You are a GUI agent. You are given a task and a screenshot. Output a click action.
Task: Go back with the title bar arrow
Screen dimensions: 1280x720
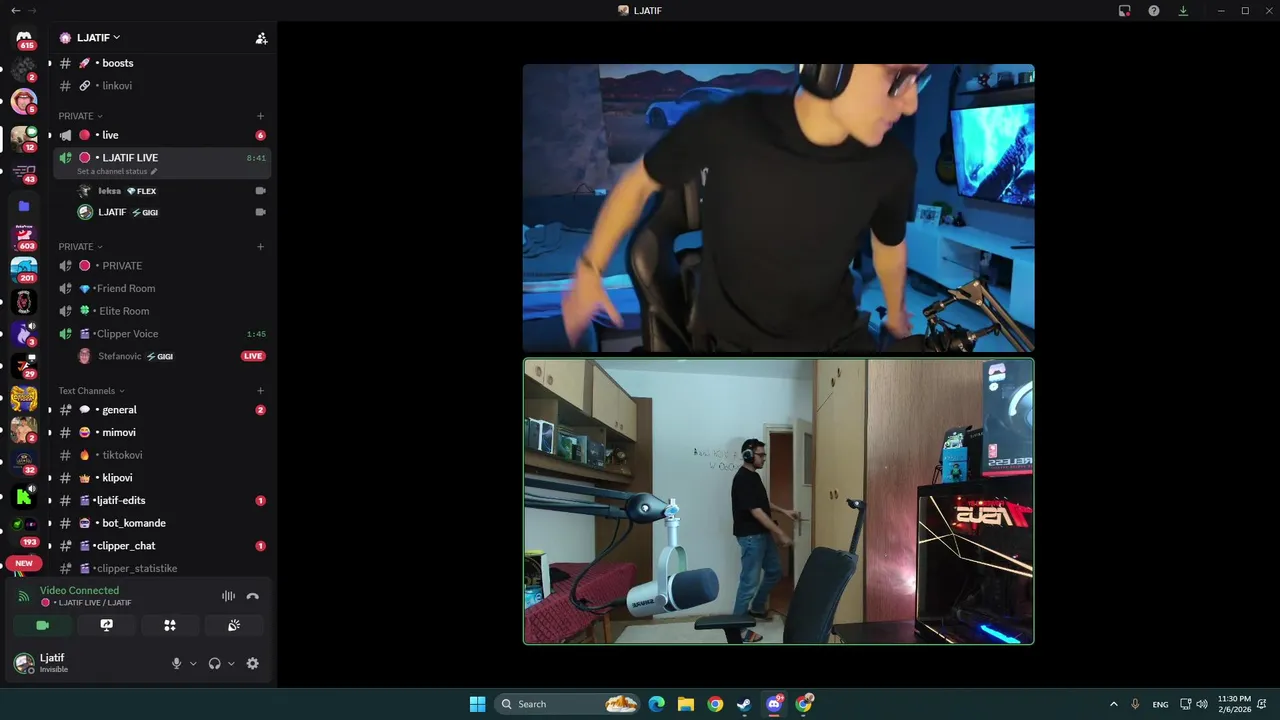[x=15, y=10]
